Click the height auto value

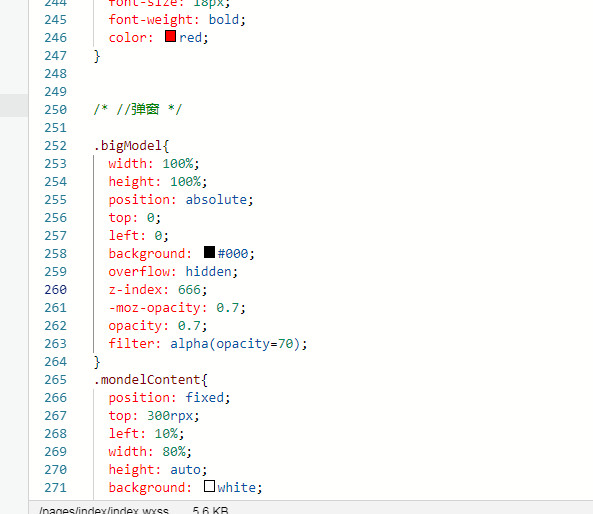point(185,470)
